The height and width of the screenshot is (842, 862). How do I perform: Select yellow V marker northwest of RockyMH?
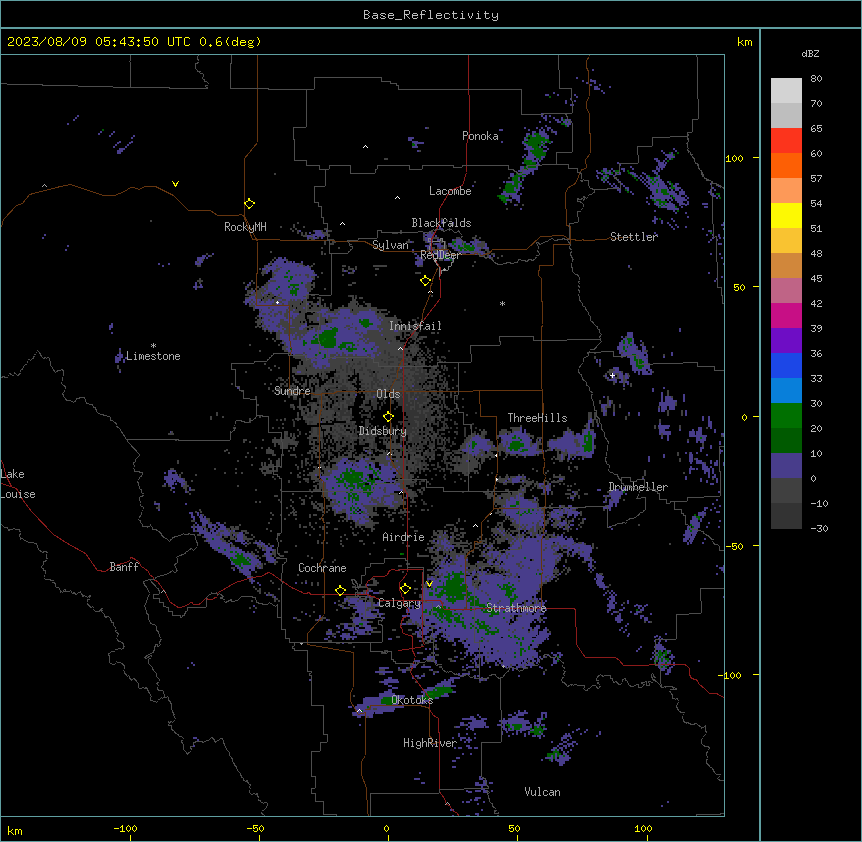175,184
